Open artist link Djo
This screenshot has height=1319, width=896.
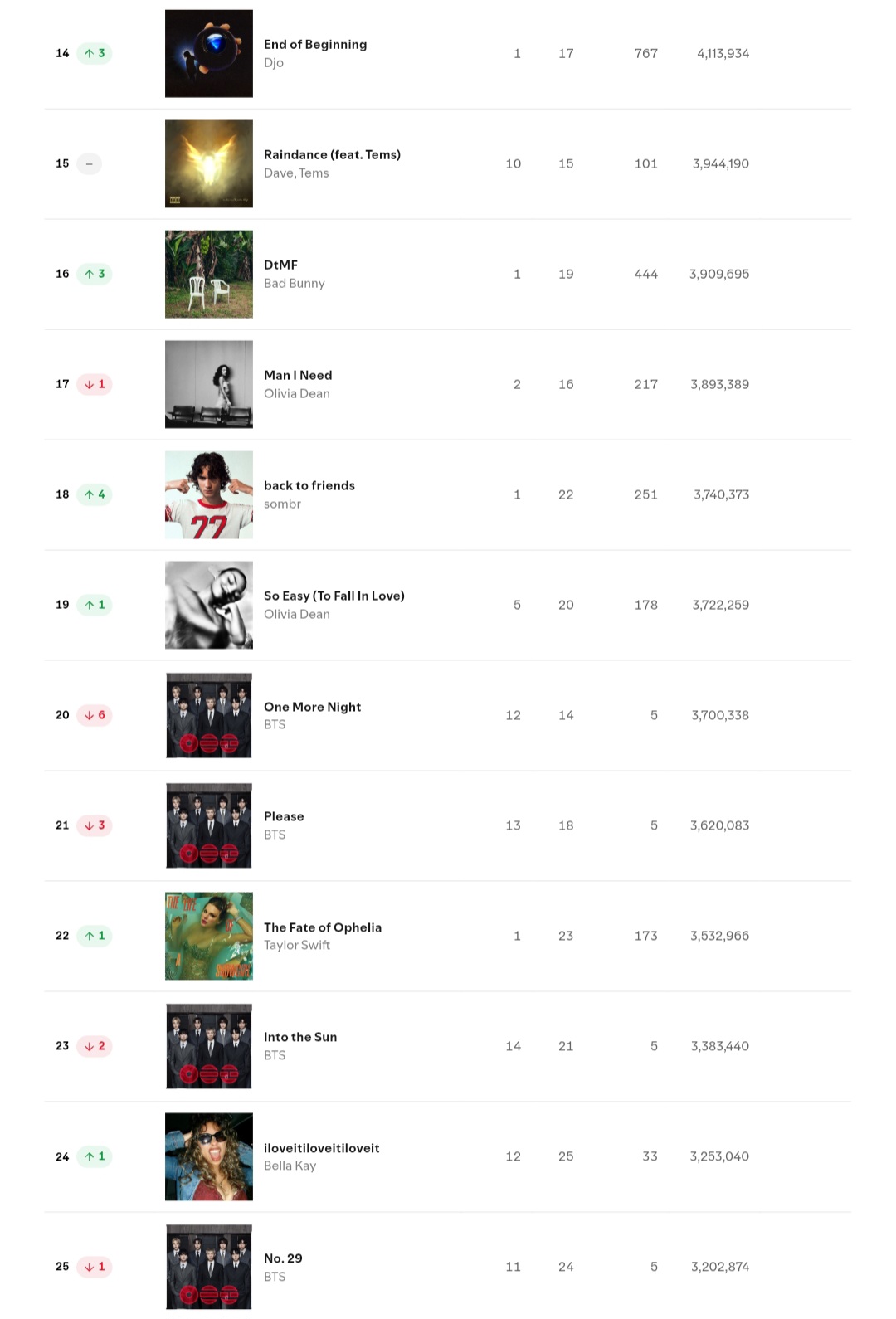point(274,63)
